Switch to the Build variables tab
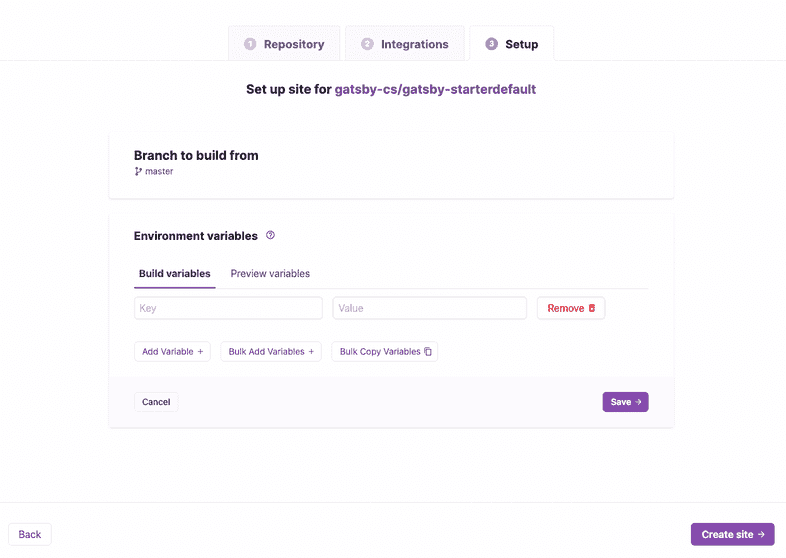Image resolution: width=786 pixels, height=558 pixels. tap(174, 273)
